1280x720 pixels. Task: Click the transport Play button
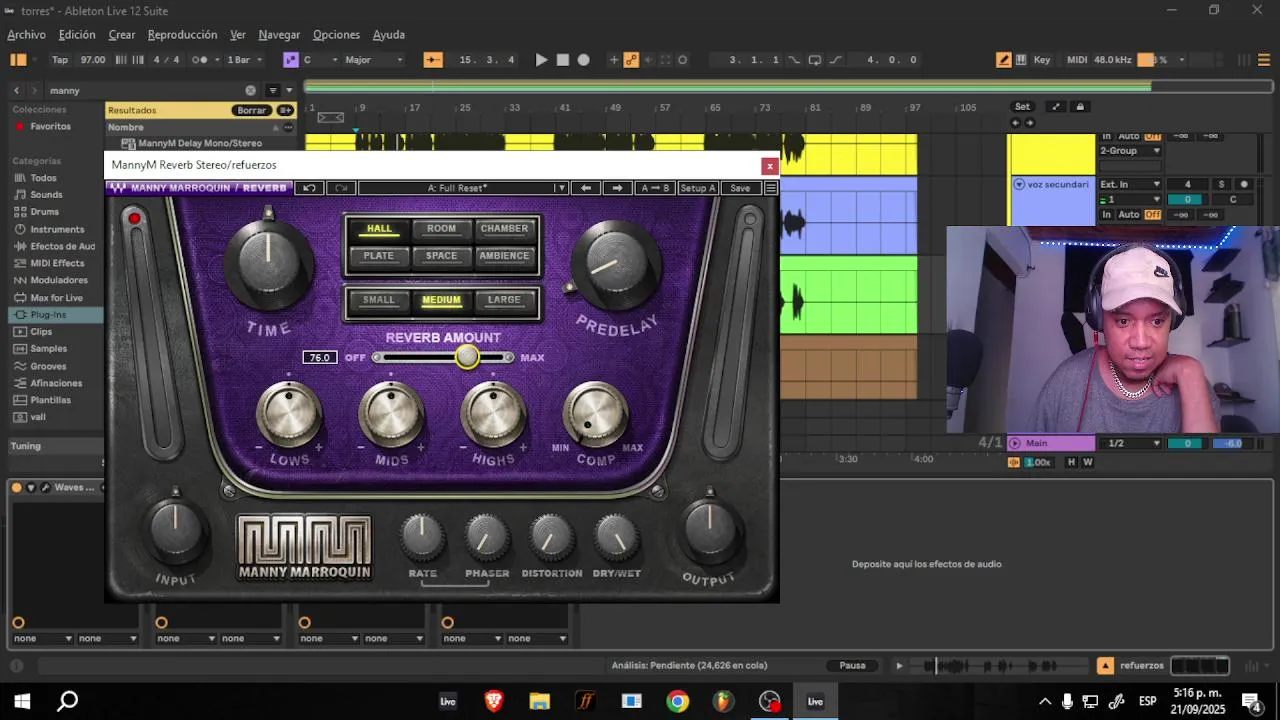click(541, 60)
